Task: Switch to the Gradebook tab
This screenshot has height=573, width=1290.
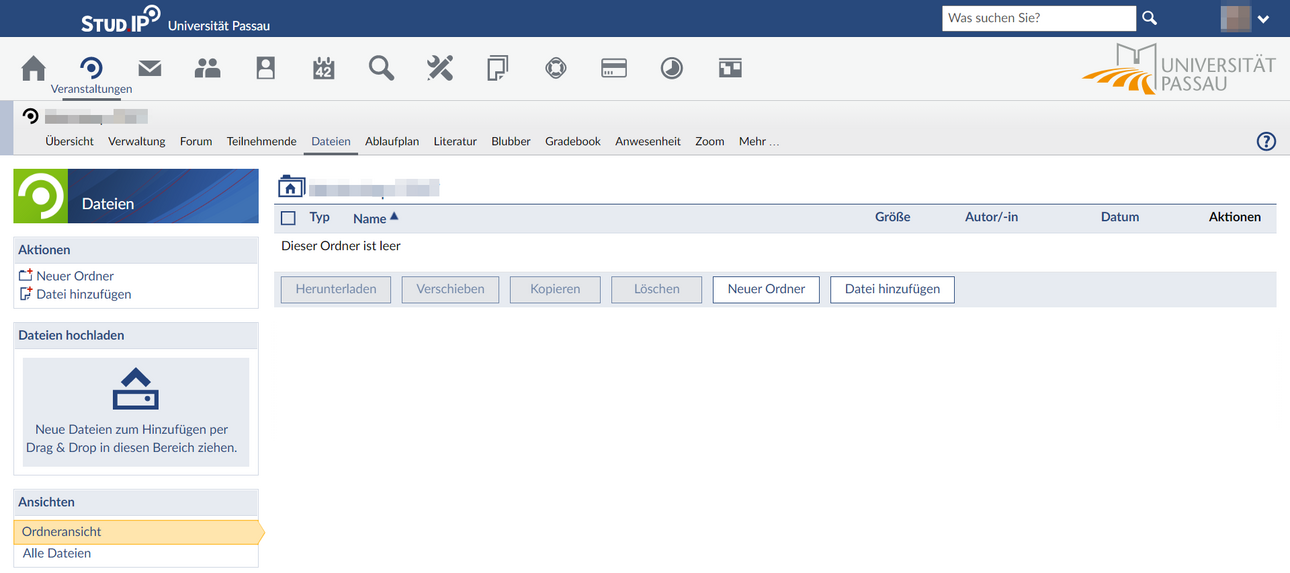Action: [x=573, y=141]
